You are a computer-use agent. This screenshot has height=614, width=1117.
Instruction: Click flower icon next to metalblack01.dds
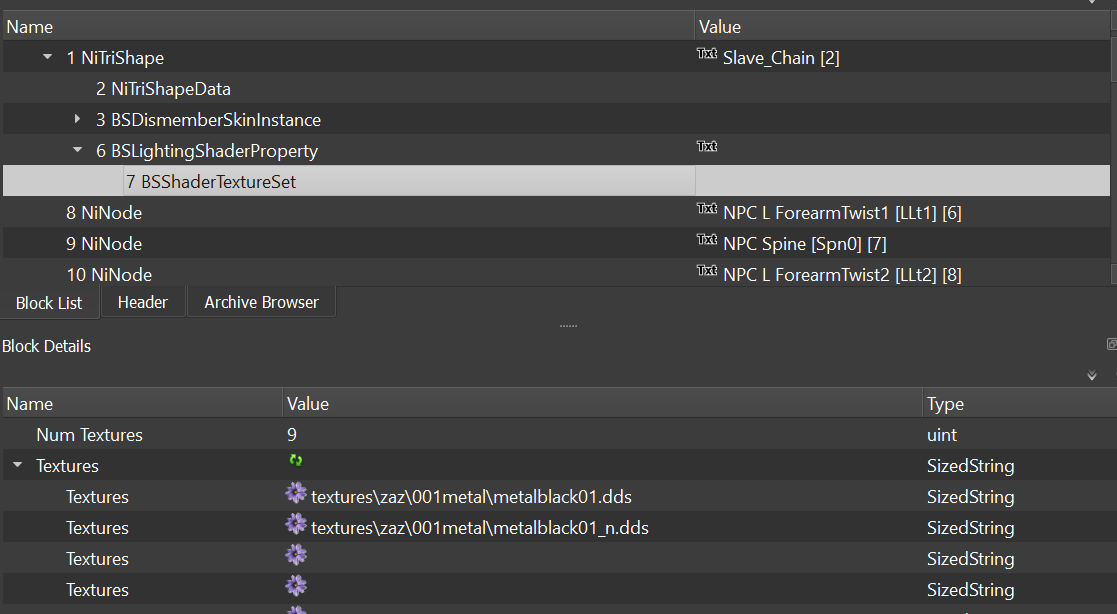(x=296, y=493)
